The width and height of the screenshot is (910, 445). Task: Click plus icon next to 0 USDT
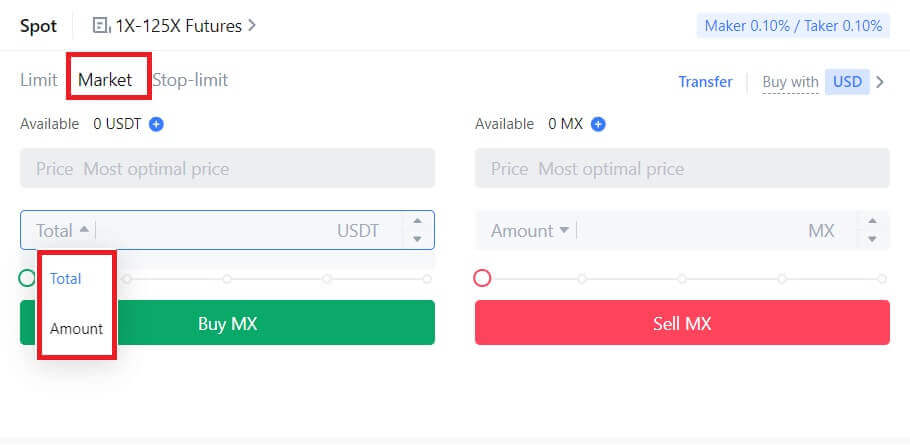(156, 124)
